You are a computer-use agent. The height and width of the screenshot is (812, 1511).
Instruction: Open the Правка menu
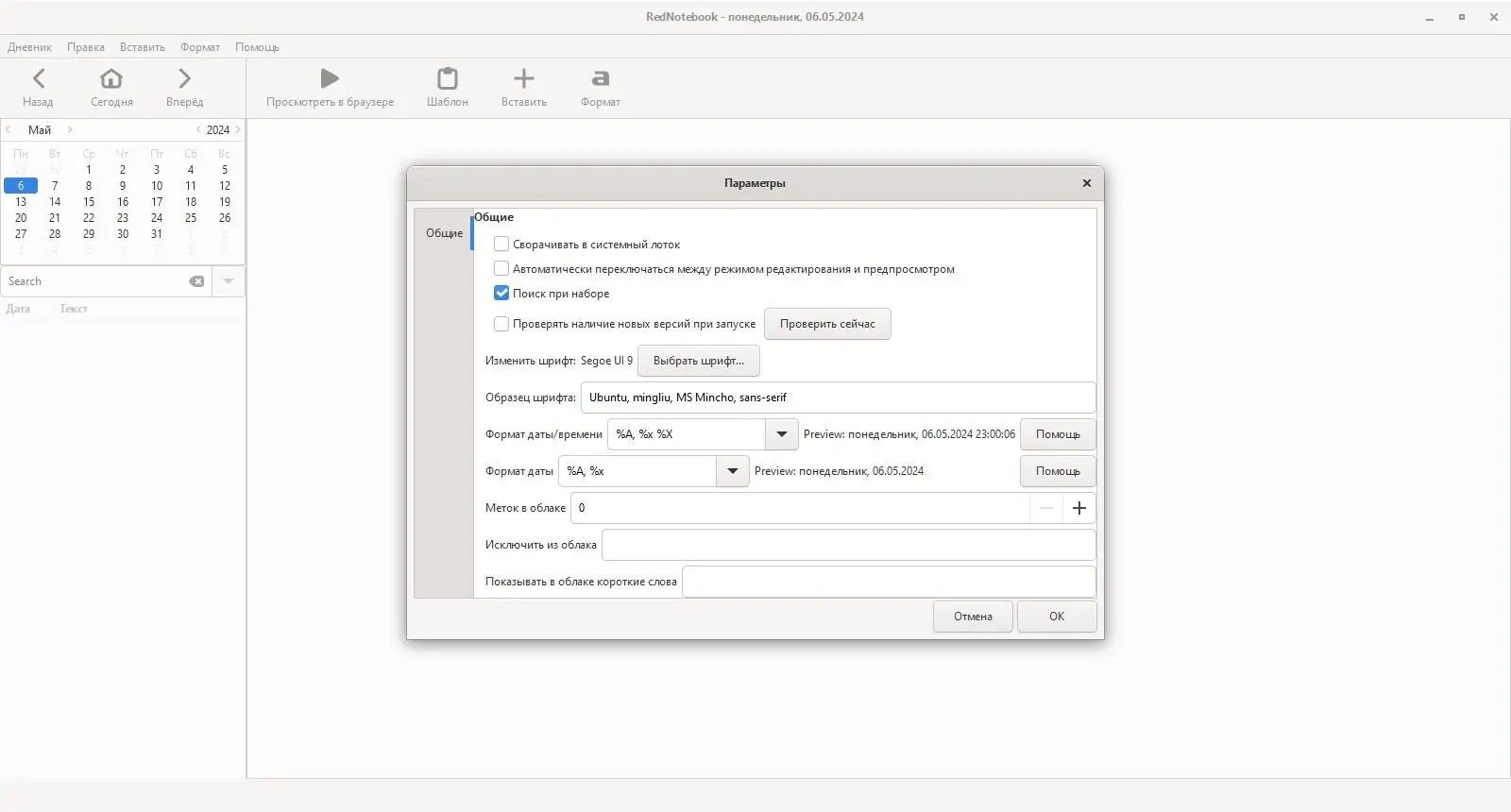[x=86, y=47]
